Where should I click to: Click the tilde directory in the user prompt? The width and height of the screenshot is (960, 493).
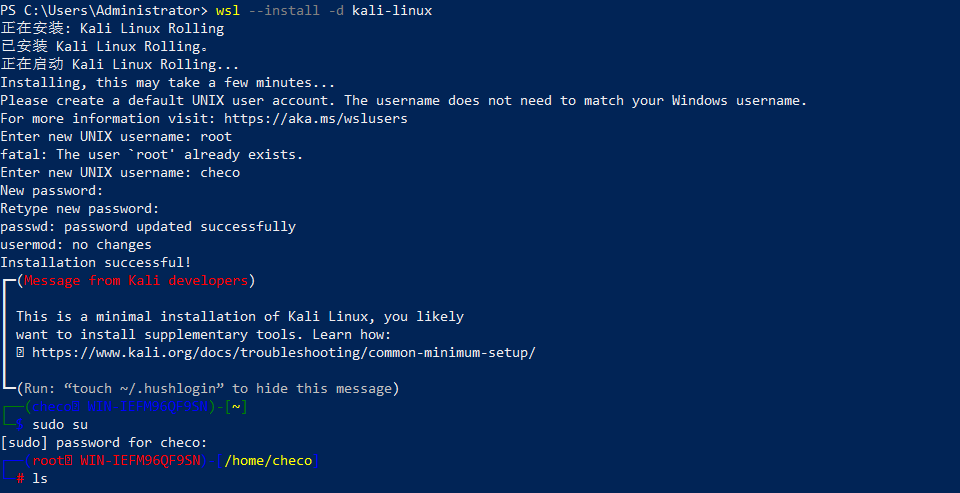236,407
